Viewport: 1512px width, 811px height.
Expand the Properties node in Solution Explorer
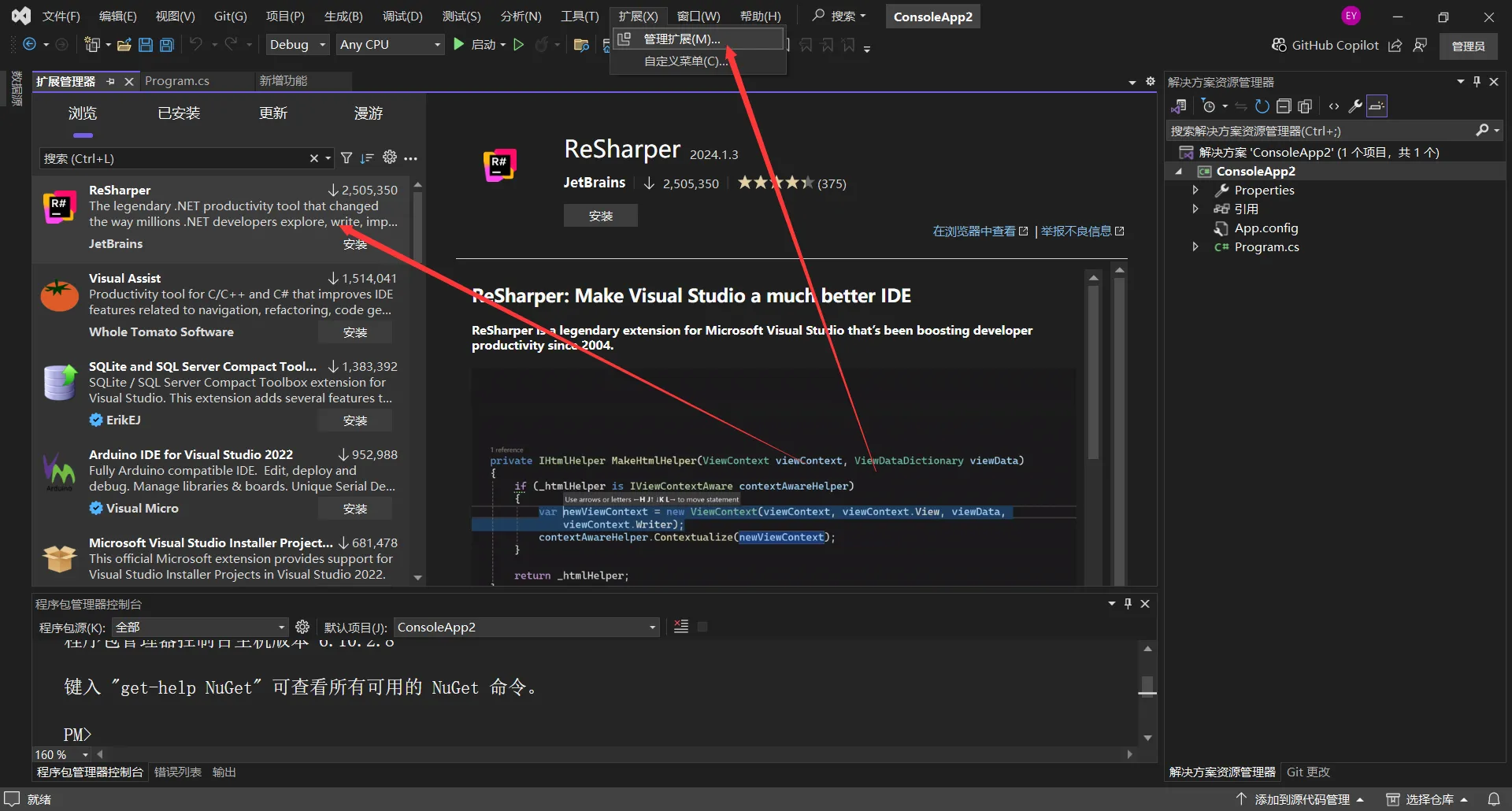click(x=1195, y=190)
